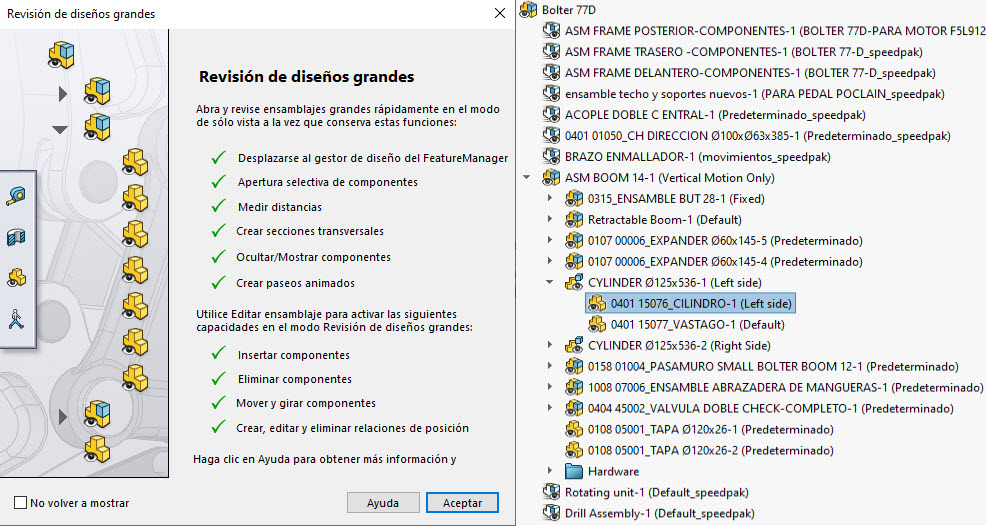Click the Retractable Boom-1 assembly icon

(574, 220)
